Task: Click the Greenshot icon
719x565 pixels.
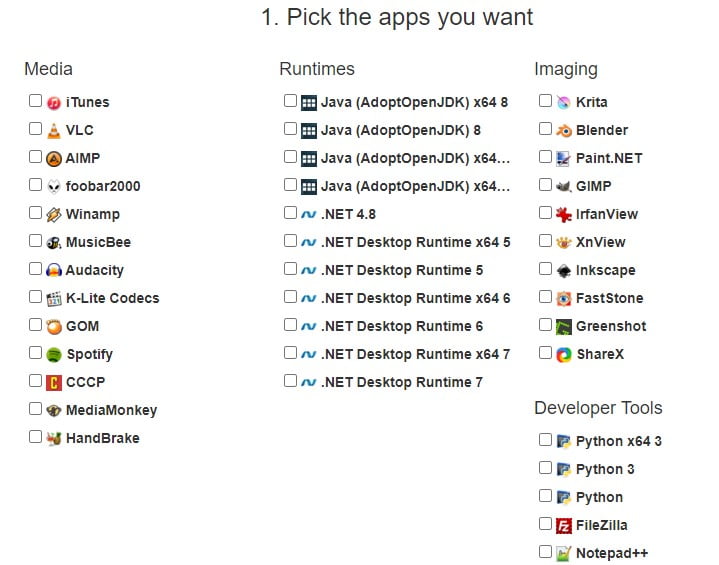Action: pos(564,327)
